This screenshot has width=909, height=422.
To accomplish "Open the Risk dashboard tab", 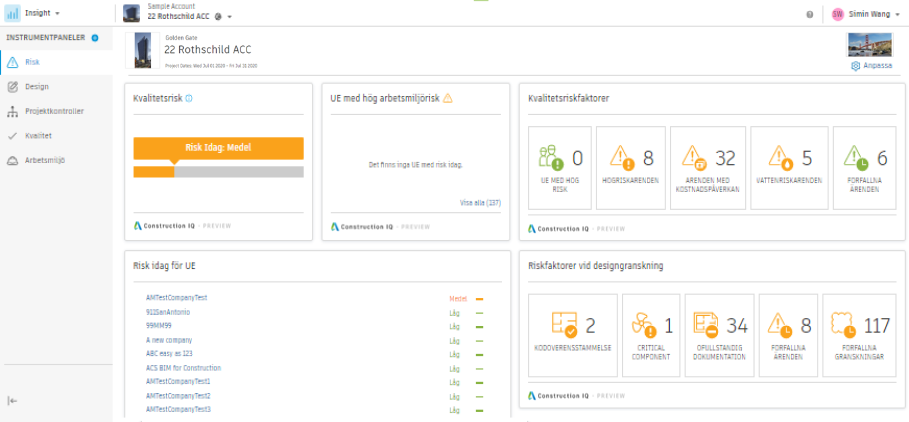I will tap(32, 62).
